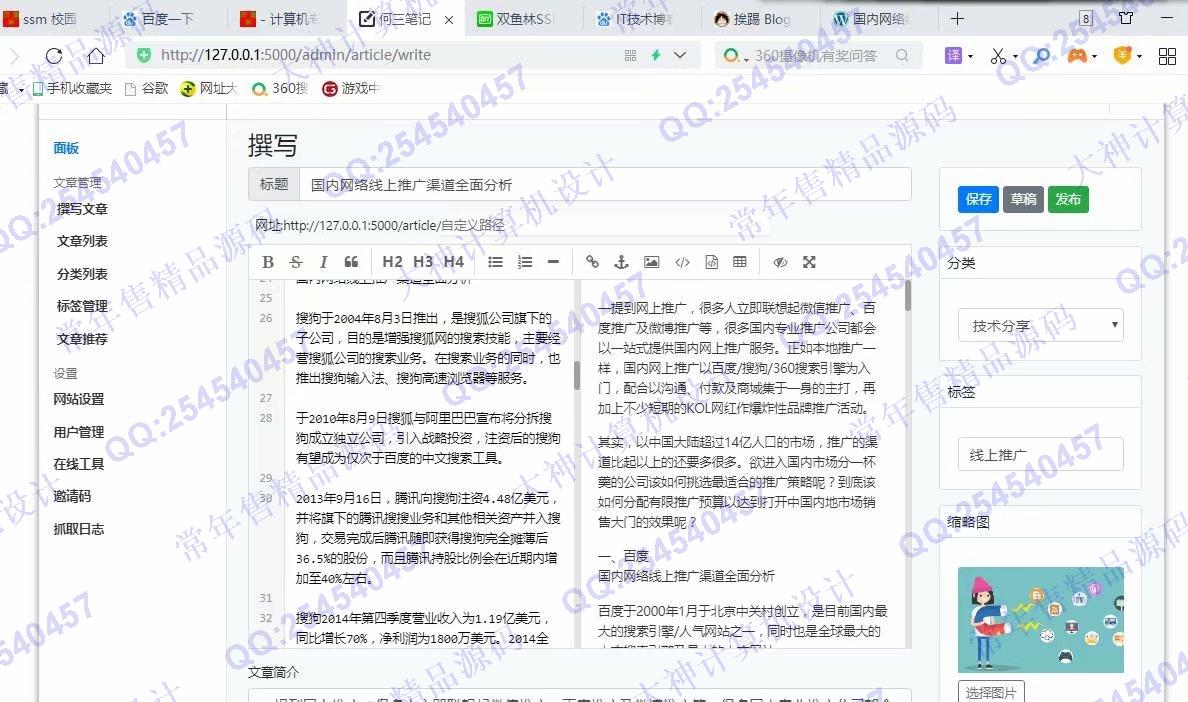This screenshot has height=702, width=1188.
Task: Insert inline code with the code icon
Action: [683, 262]
